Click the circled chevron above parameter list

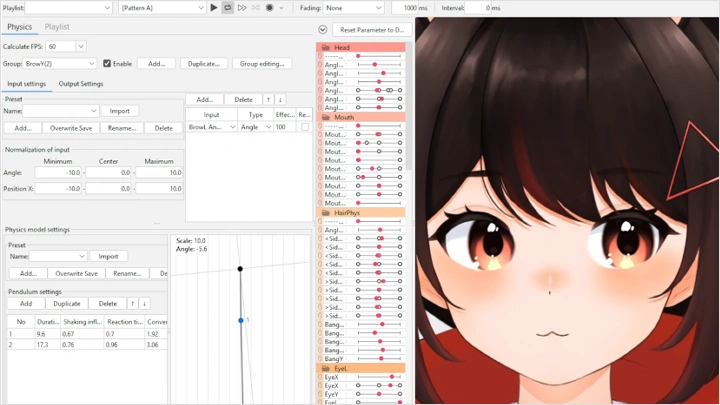click(323, 30)
